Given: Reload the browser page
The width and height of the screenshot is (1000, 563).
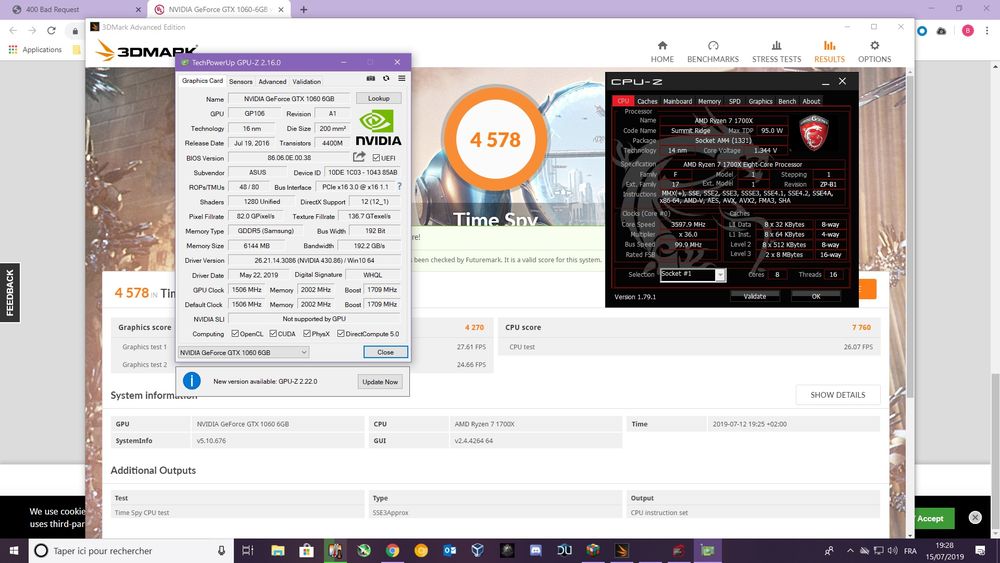Looking at the screenshot, I should tap(51, 31).
